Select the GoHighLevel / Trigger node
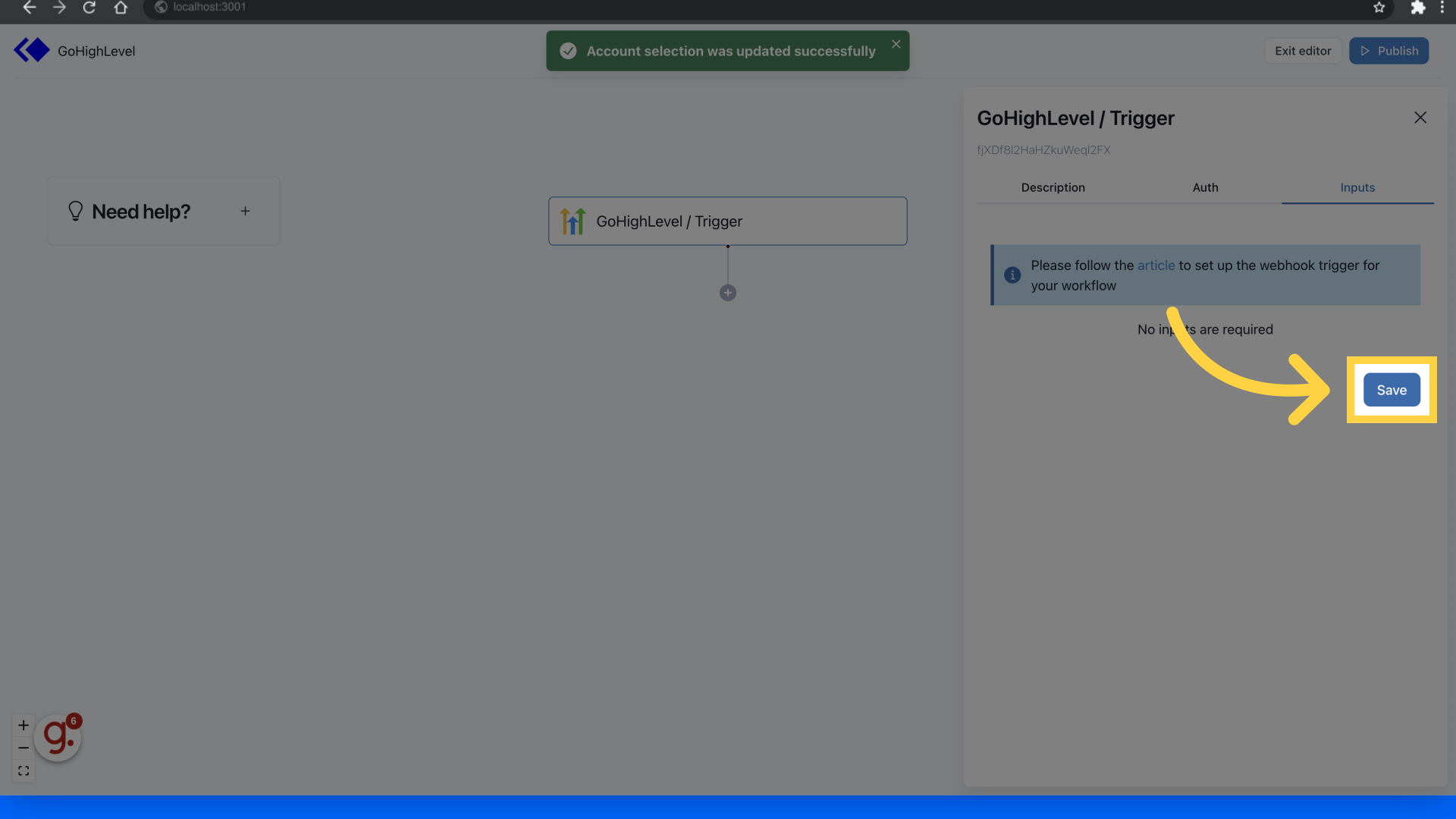The width and height of the screenshot is (1456, 819). pyautogui.click(x=727, y=221)
